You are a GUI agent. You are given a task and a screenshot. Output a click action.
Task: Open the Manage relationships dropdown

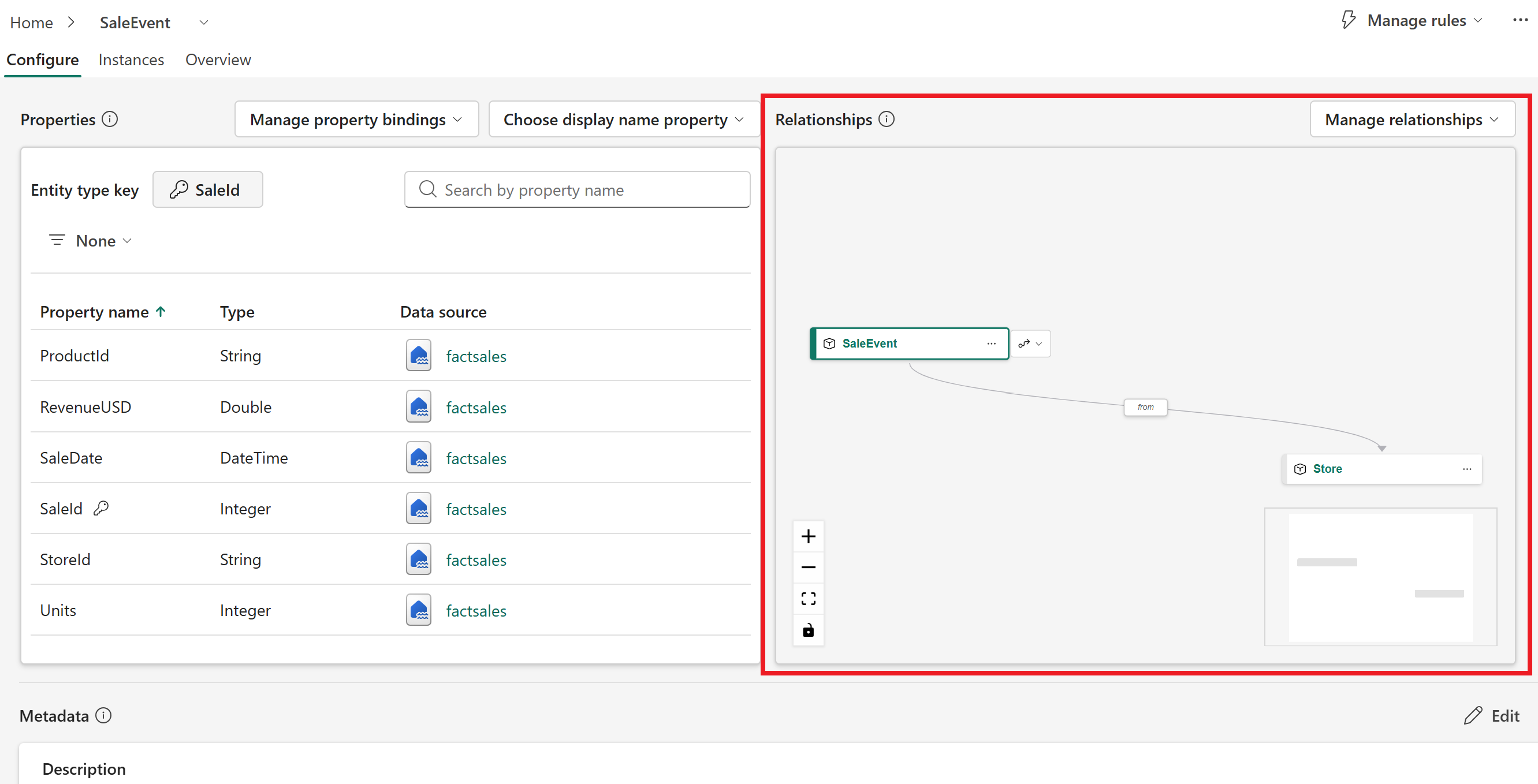1413,120
